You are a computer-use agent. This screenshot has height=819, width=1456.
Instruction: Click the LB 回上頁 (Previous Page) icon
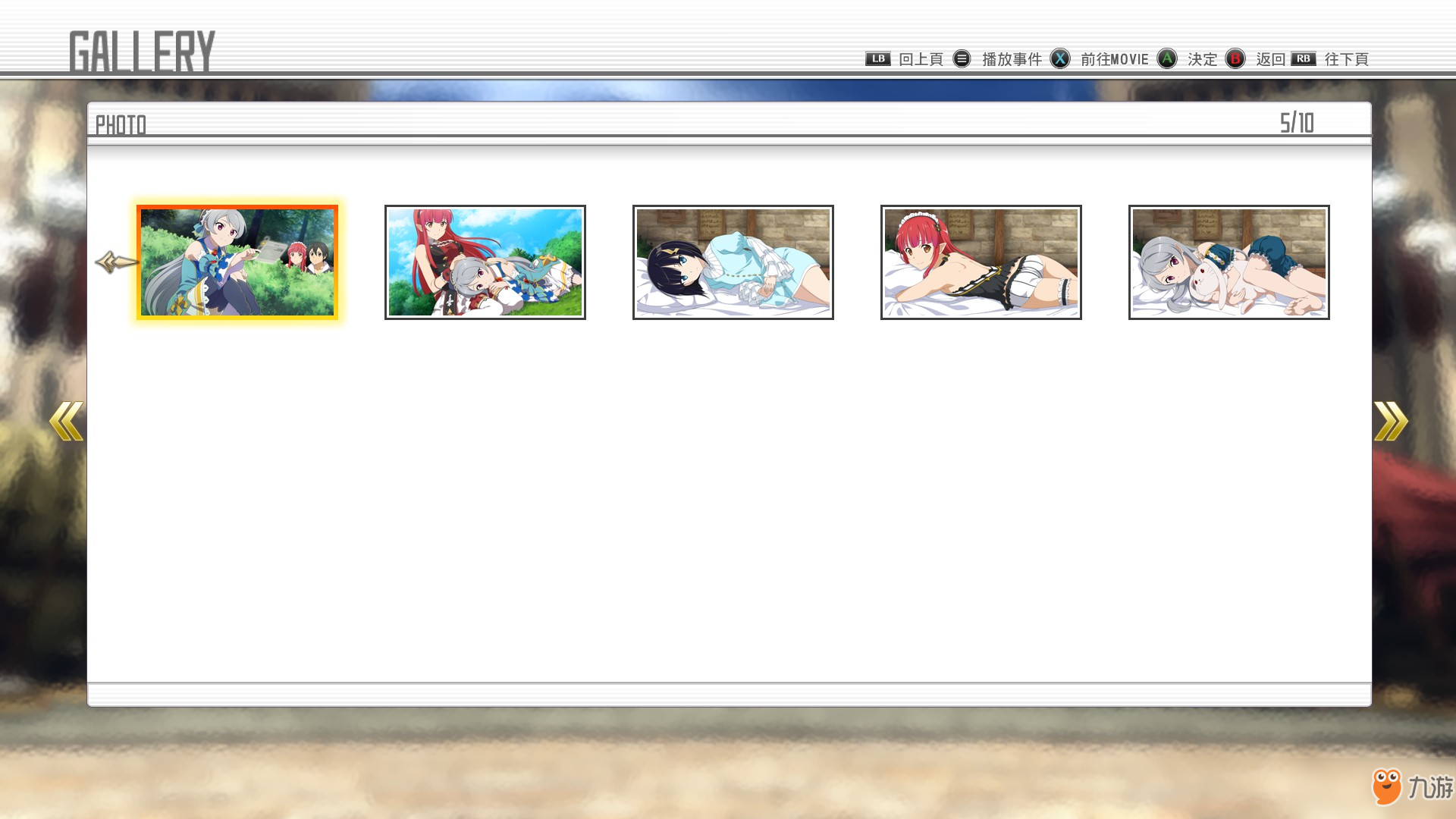(x=877, y=58)
